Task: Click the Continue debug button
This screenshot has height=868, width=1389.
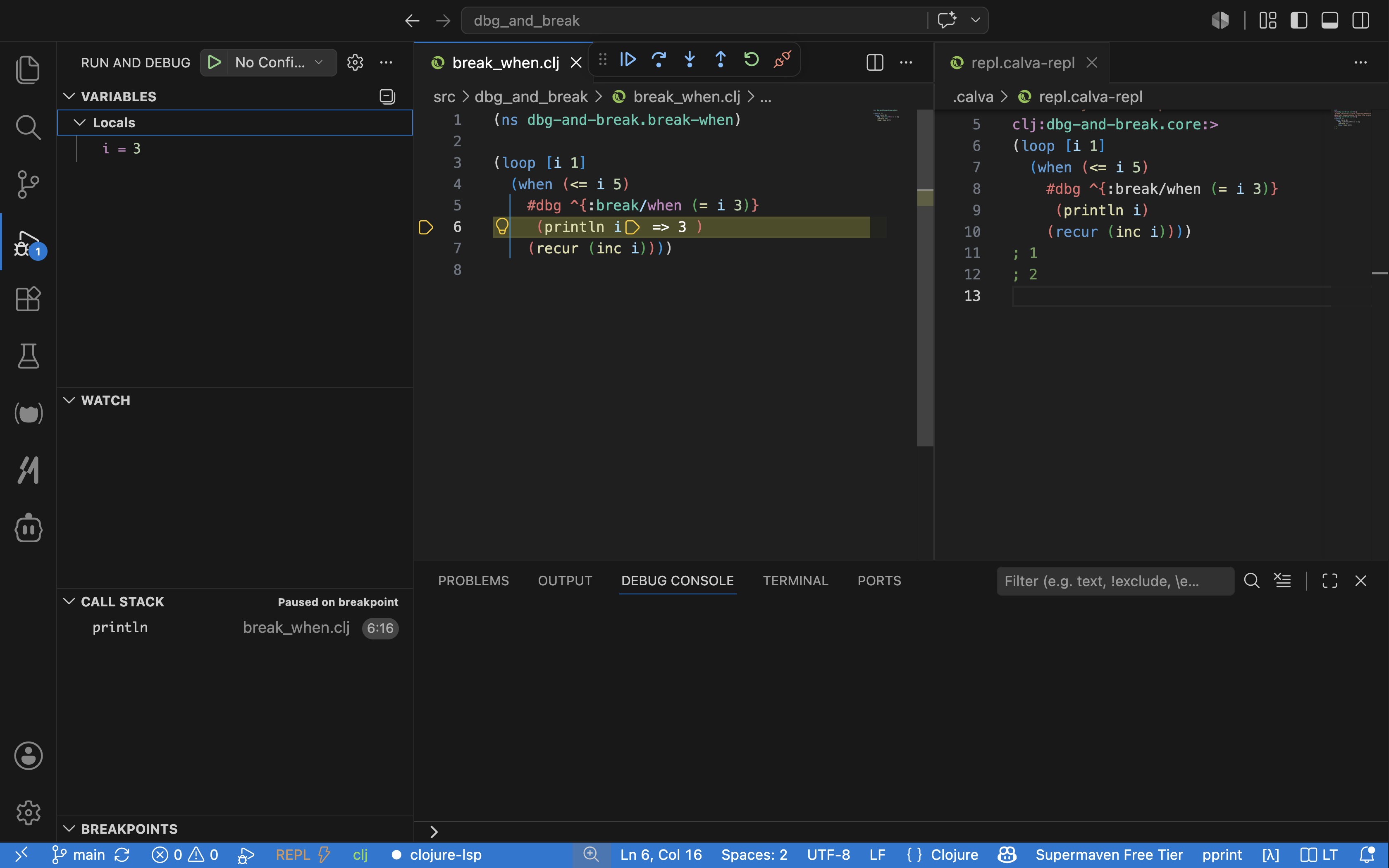Action: pos(628,59)
